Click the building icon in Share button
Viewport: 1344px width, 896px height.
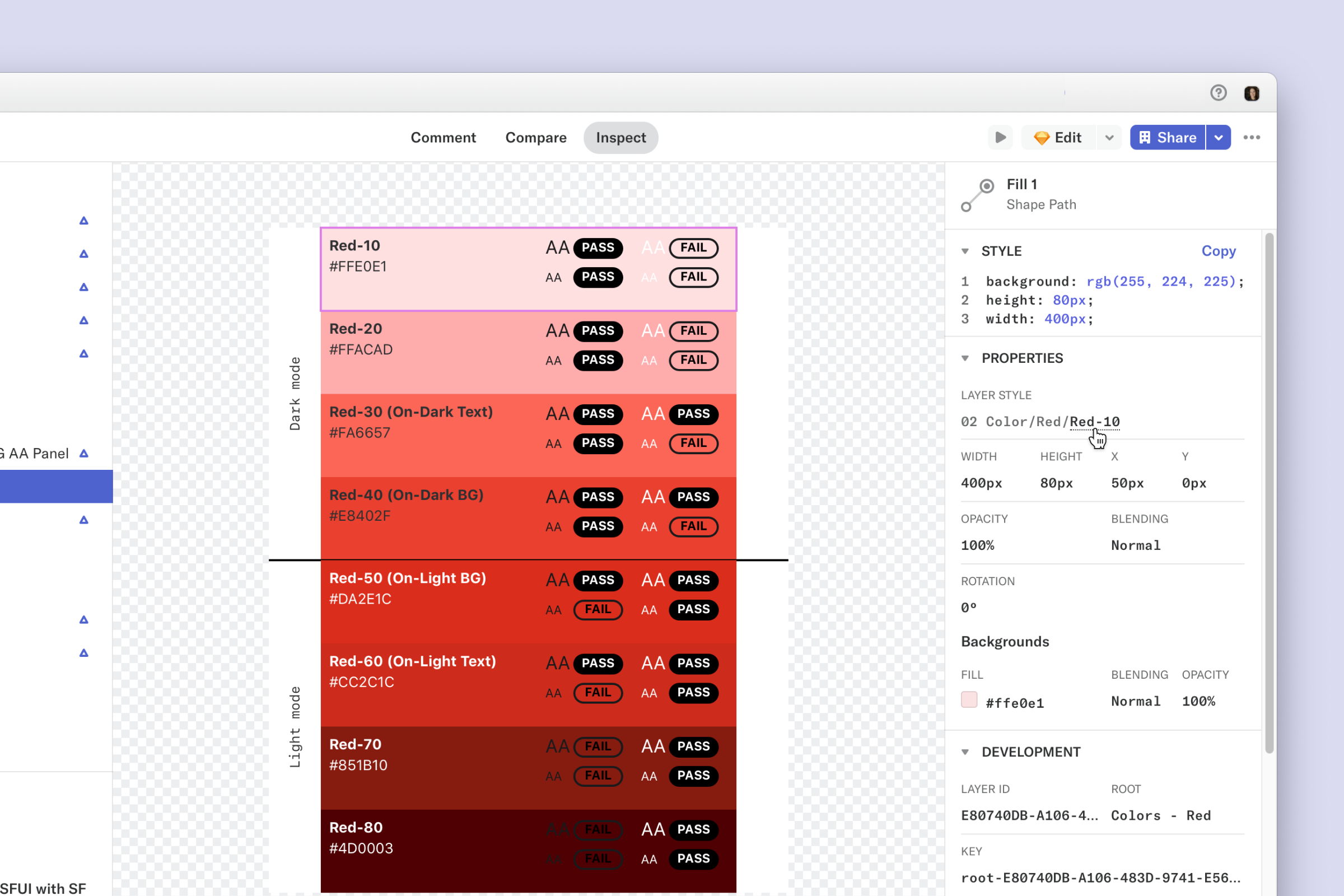1145,138
